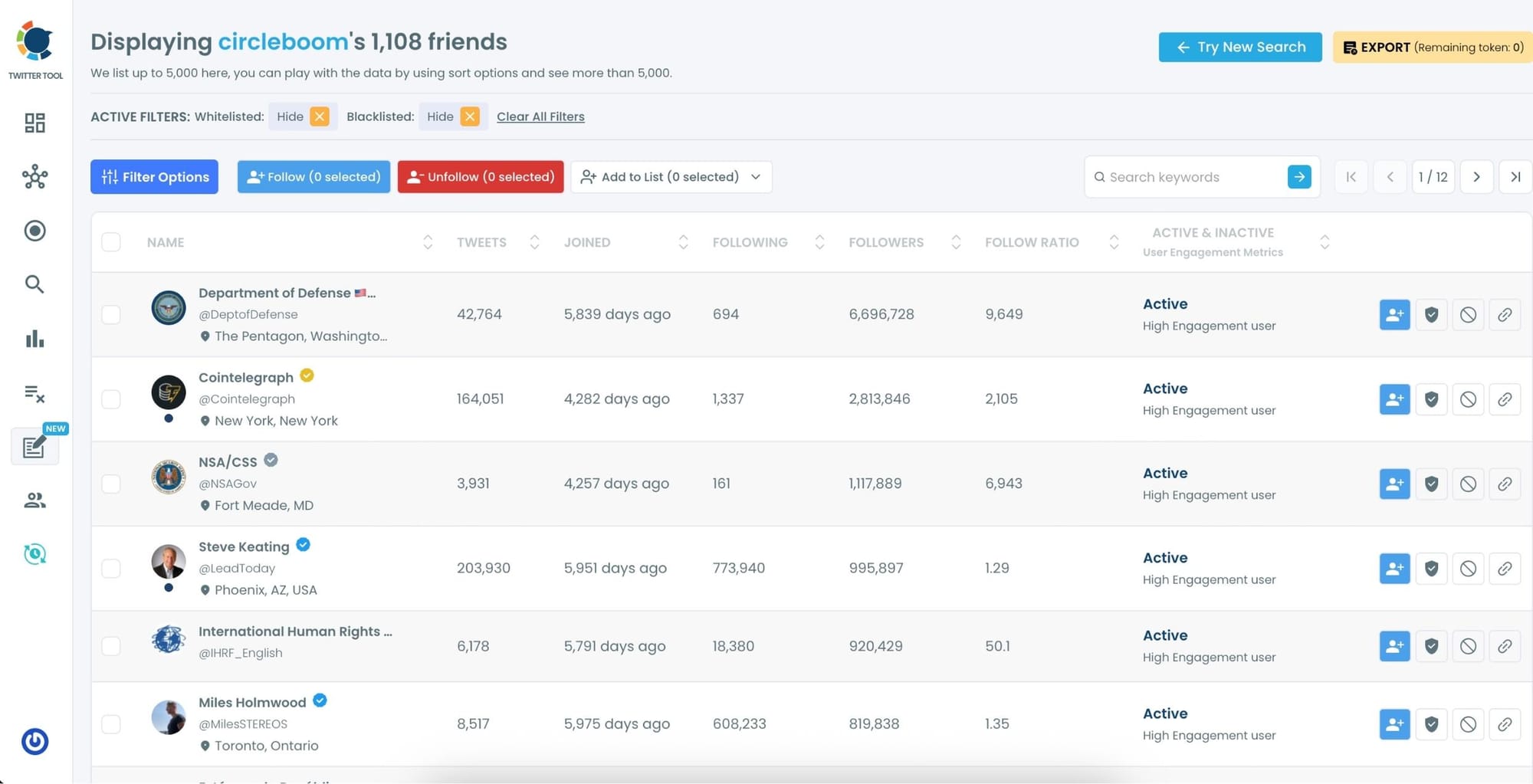This screenshot has height=784, width=1533.
Task: Blacklist Department of Defense with block icon
Action: pyautogui.click(x=1468, y=315)
